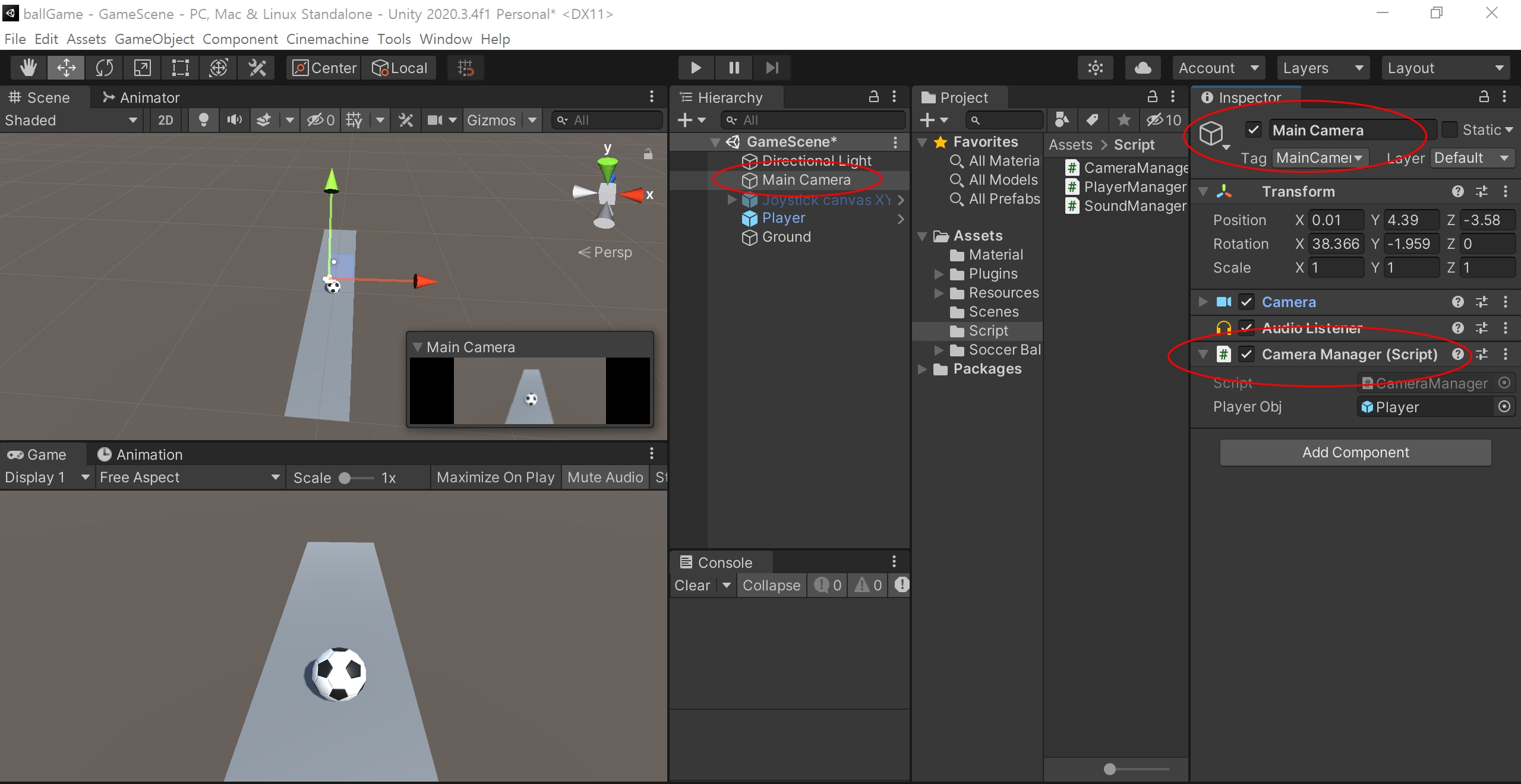Switch to the Animator tab
The height and width of the screenshot is (784, 1521).
pos(141,97)
